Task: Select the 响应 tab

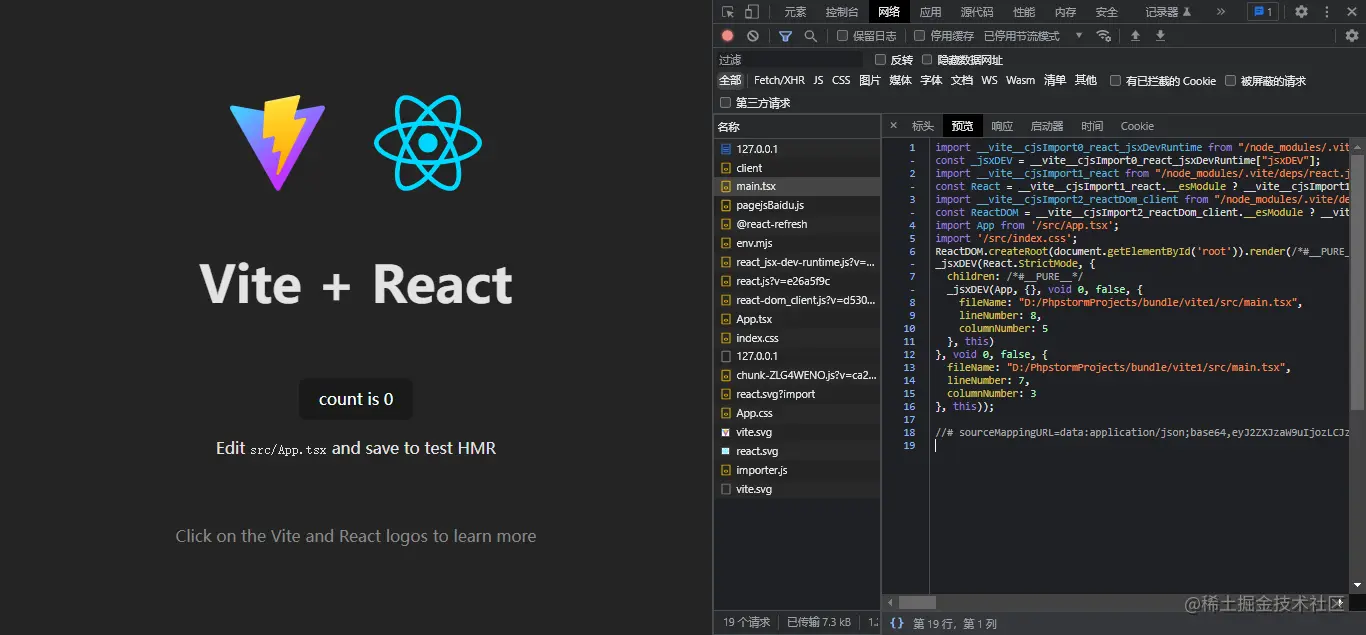Action: tap(1002, 126)
